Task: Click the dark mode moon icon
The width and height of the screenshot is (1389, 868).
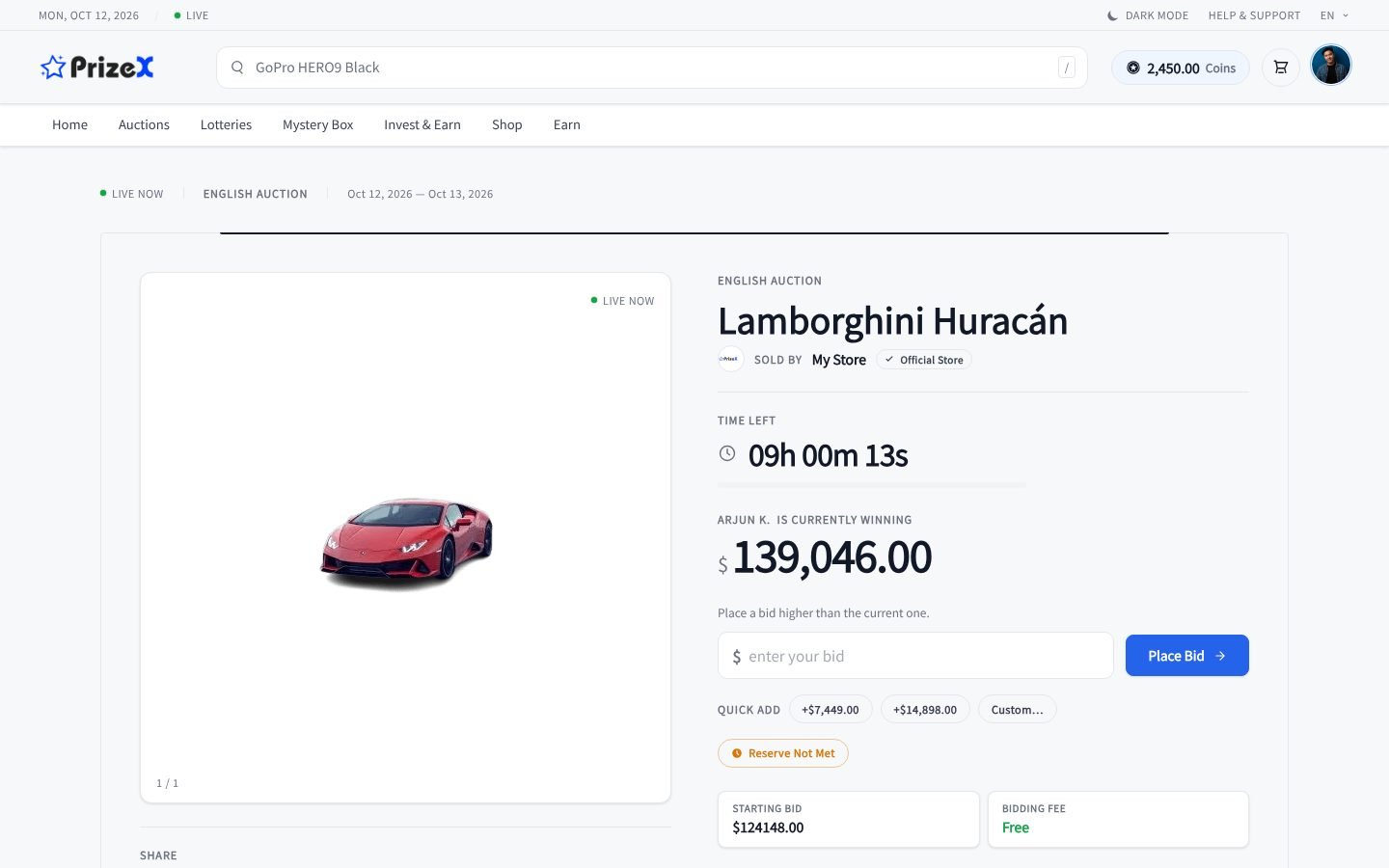Action: click(x=1112, y=15)
